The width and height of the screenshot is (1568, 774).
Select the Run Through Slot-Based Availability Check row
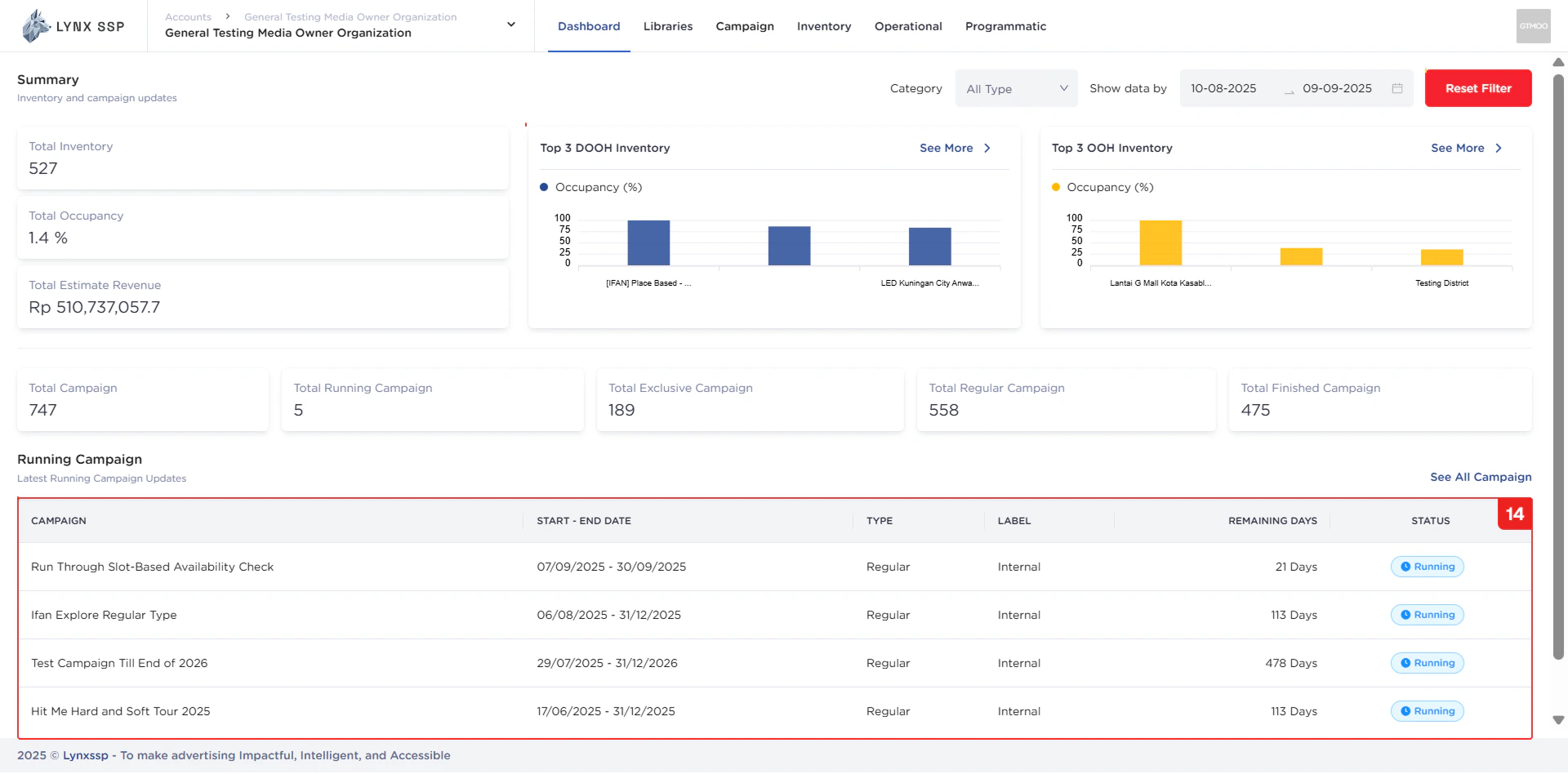152,567
